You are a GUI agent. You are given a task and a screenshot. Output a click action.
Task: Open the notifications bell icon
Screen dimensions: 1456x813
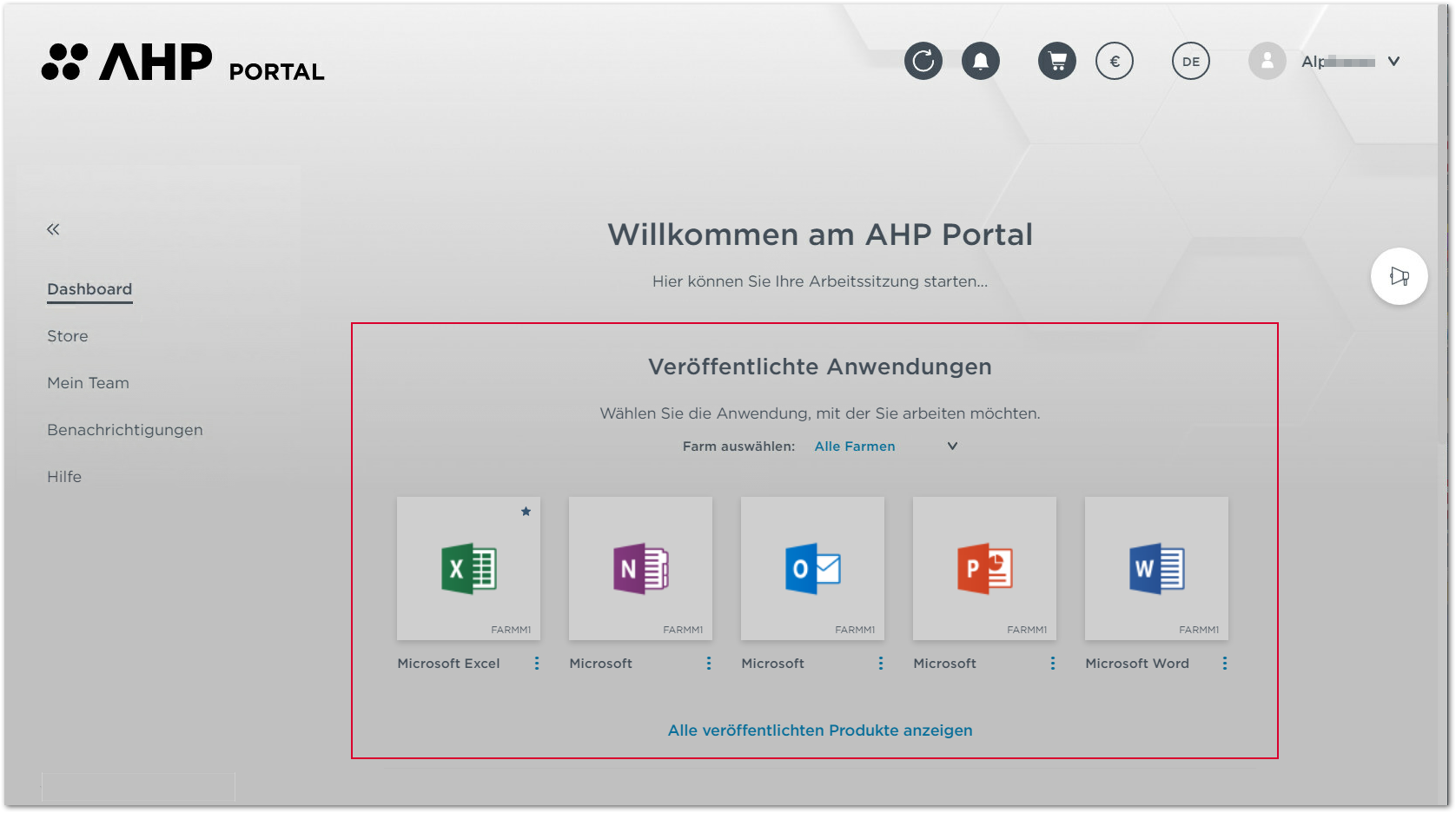(981, 61)
